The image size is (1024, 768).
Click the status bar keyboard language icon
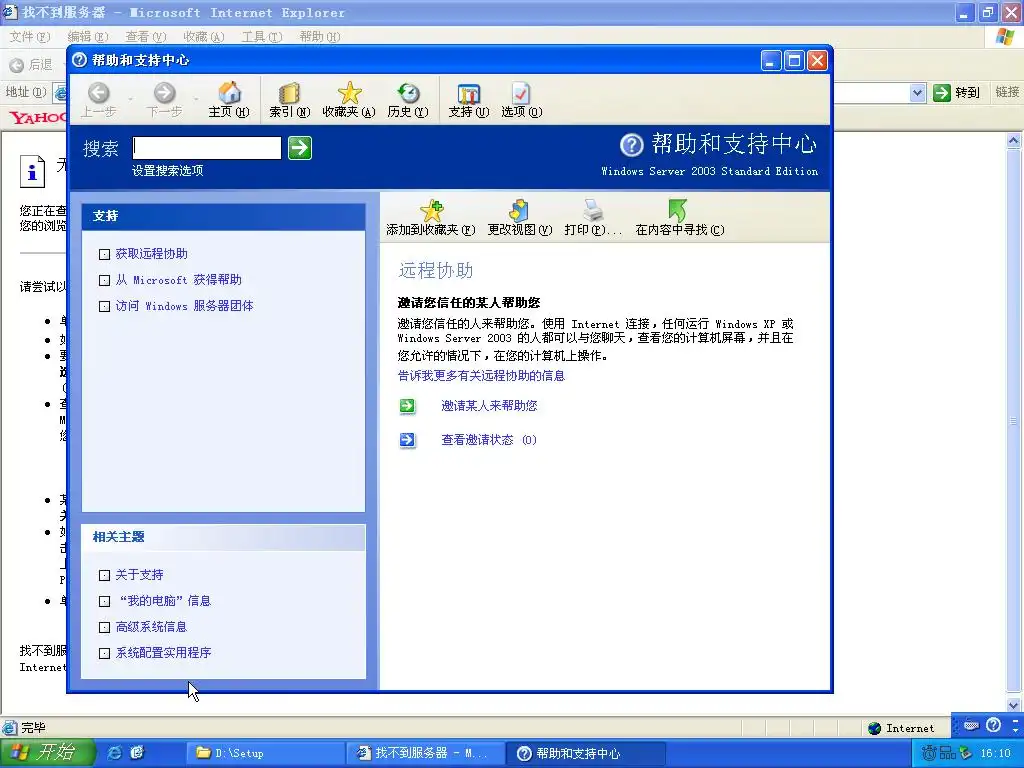[x=971, y=725]
